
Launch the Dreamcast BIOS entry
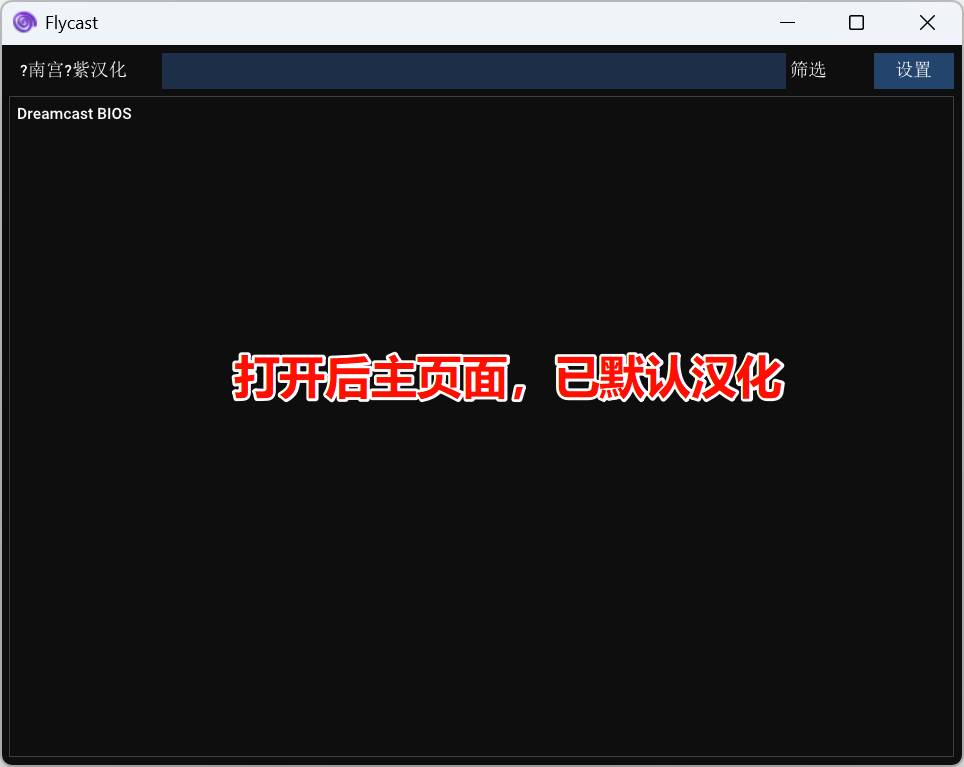point(74,114)
